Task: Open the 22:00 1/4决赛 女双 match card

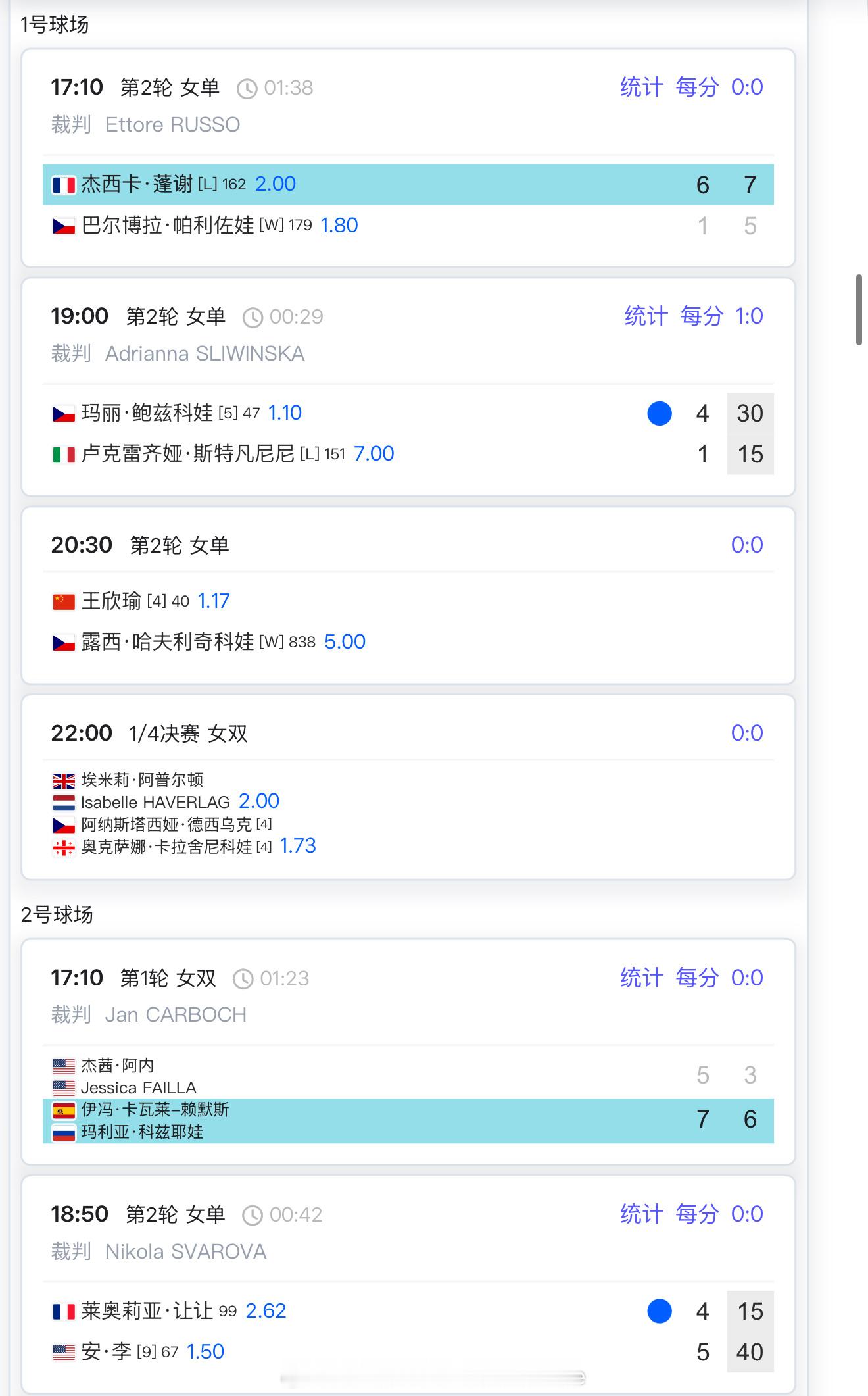Action: point(408,787)
